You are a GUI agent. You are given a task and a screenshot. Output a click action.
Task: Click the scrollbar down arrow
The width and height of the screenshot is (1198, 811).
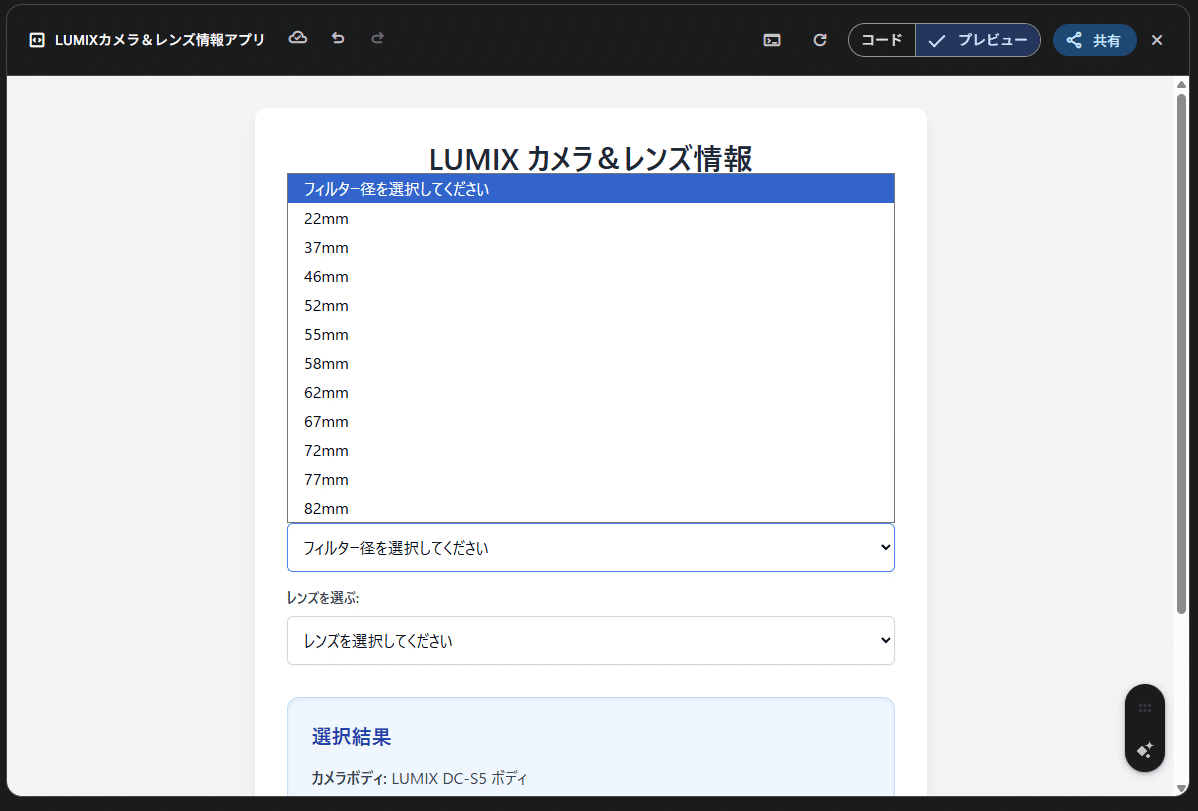click(x=1181, y=788)
